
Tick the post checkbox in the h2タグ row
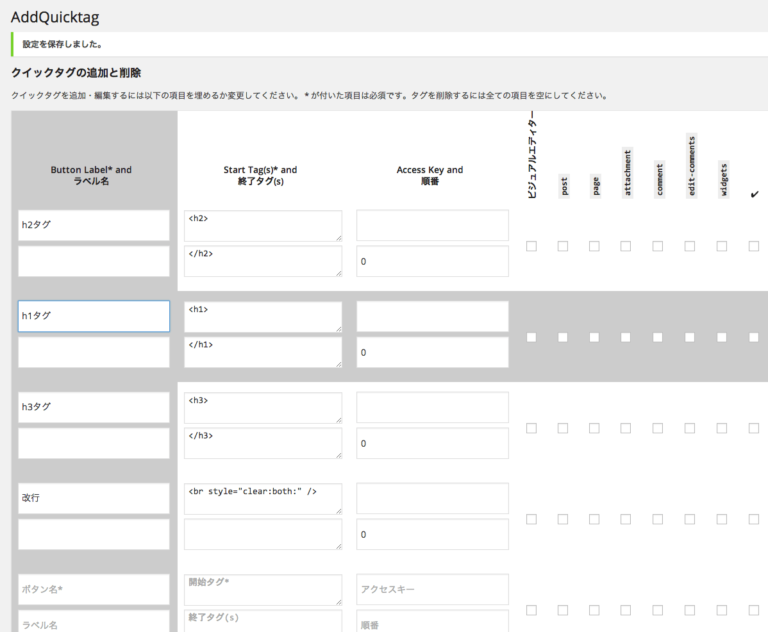(563, 246)
